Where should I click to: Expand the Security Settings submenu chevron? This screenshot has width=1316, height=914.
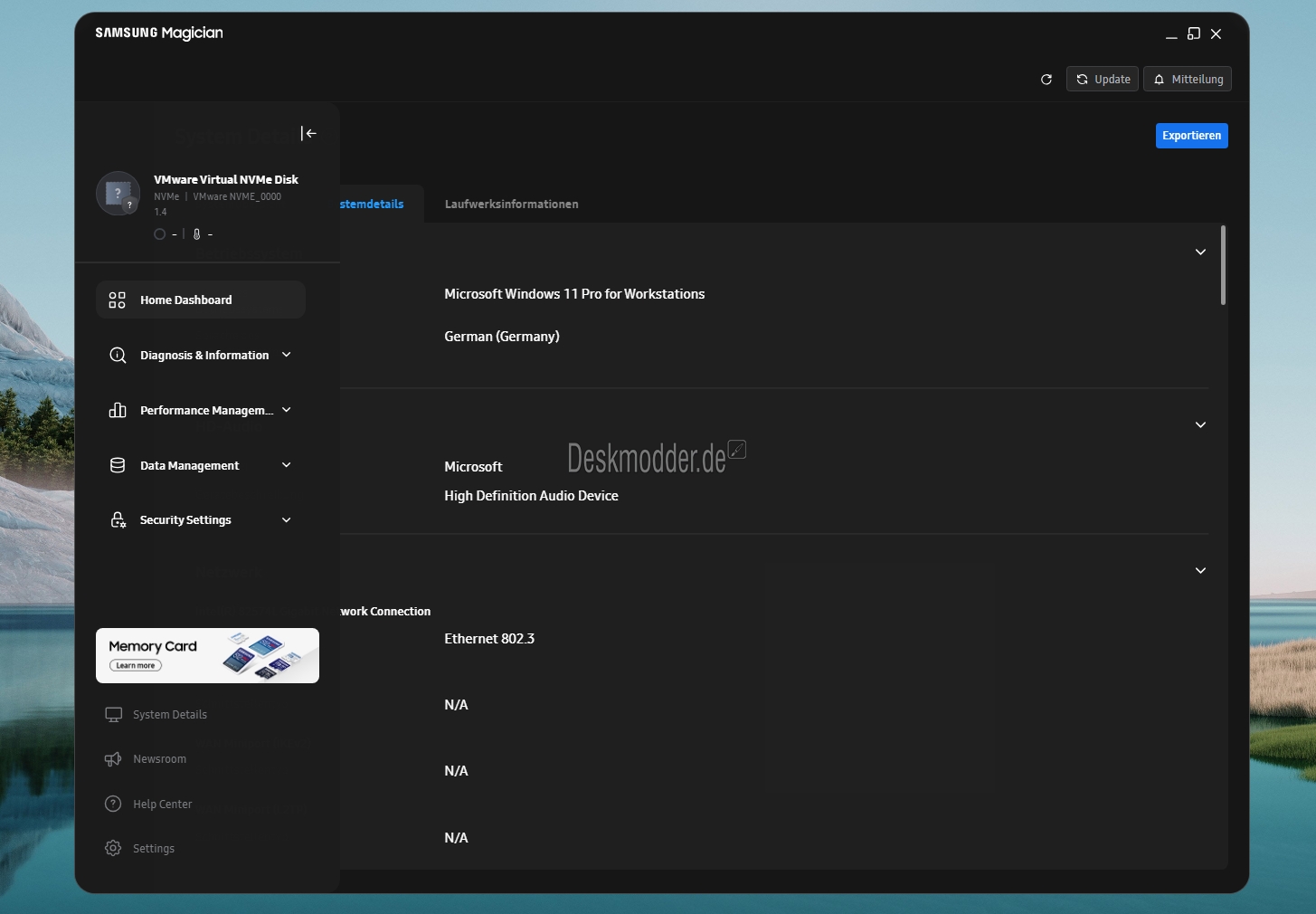[287, 520]
